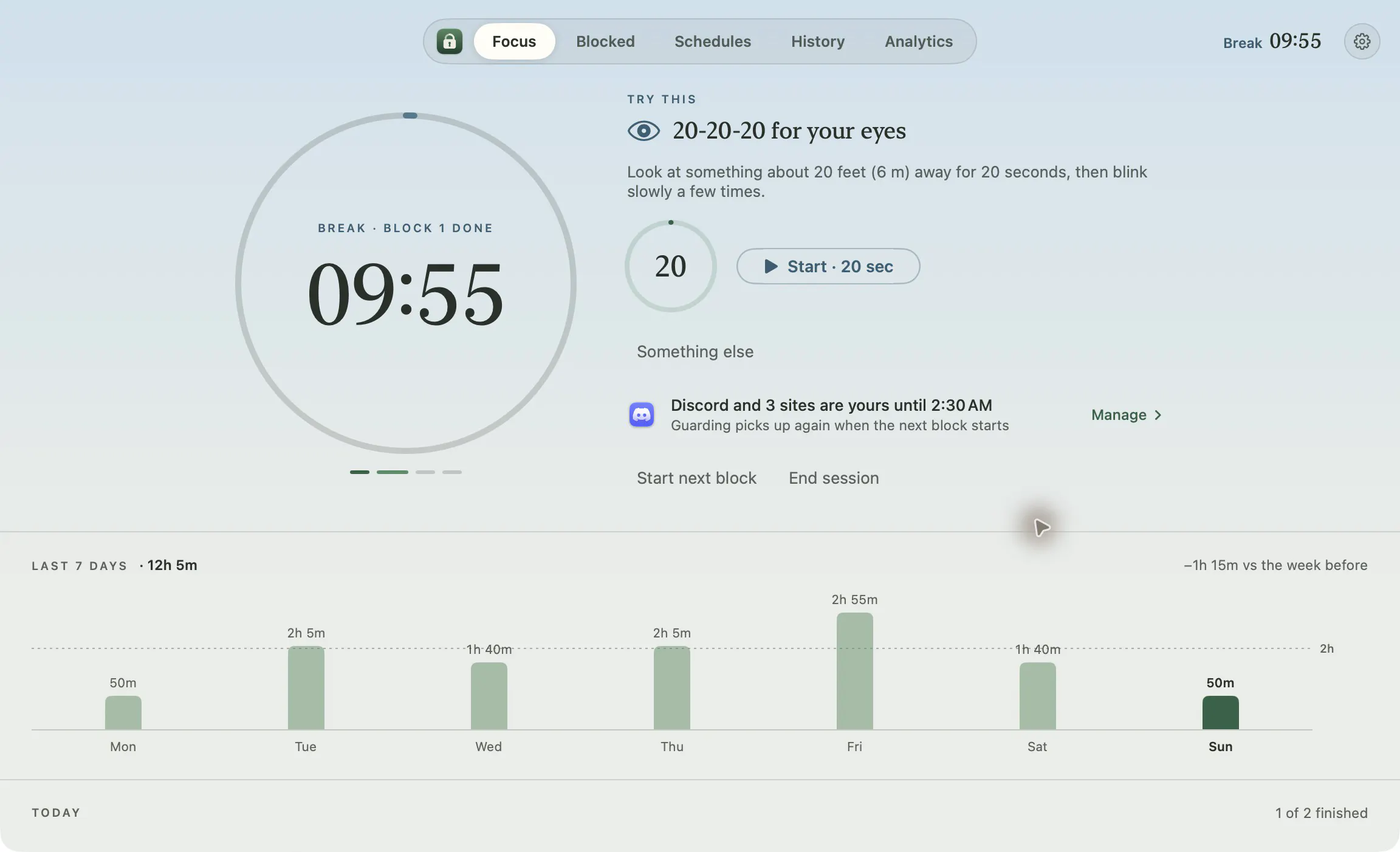
Task: Click the '2h' goal line label
Action: point(1326,649)
